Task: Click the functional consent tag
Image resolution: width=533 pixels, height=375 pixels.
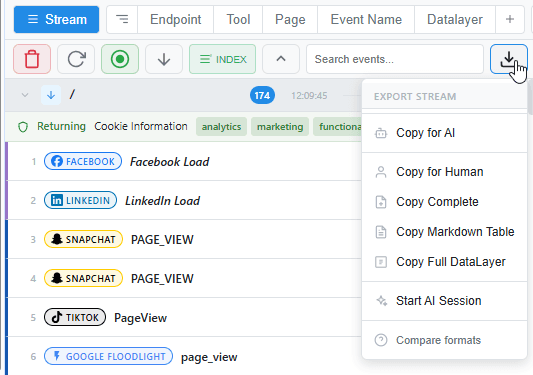Action: pyautogui.click(x=338, y=126)
